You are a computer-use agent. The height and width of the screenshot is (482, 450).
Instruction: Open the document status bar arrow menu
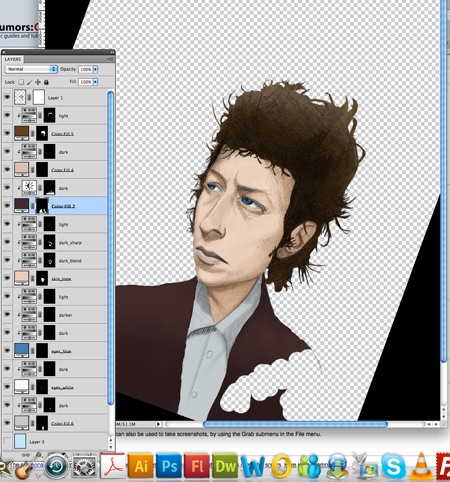[158, 424]
